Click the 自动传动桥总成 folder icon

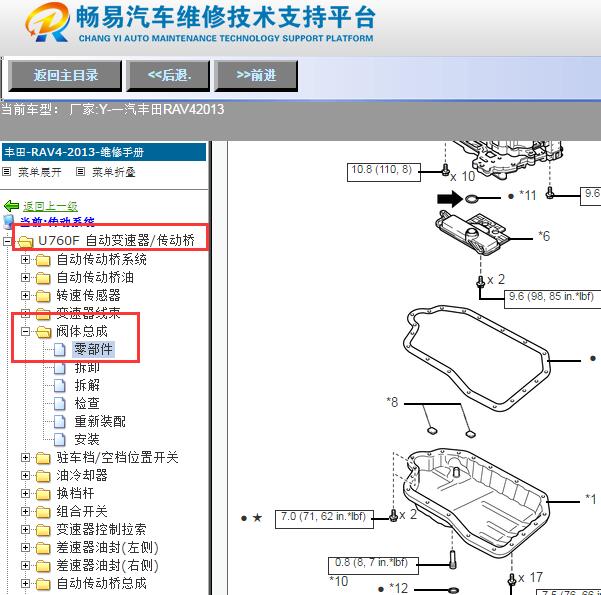click(x=43, y=584)
